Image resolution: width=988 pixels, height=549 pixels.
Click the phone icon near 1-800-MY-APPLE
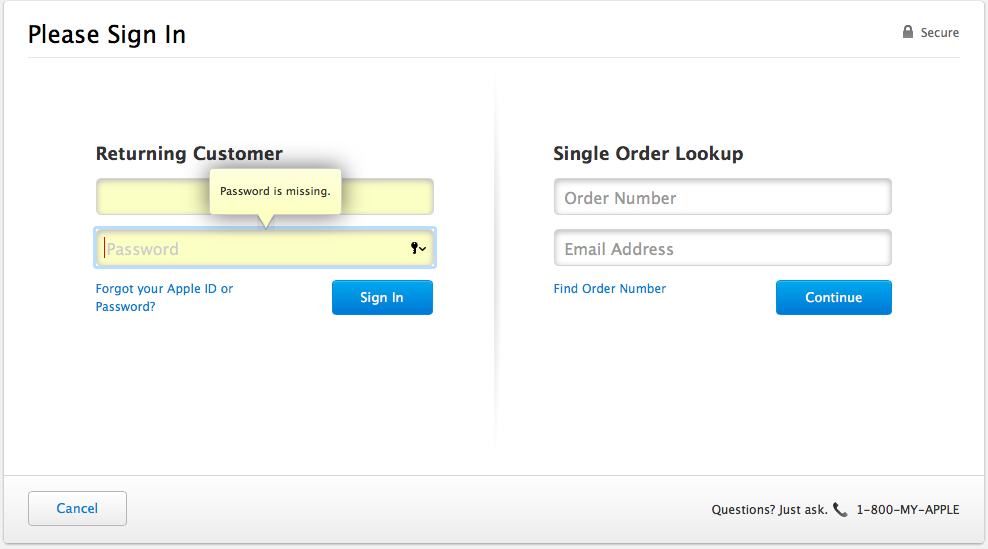tap(840, 509)
